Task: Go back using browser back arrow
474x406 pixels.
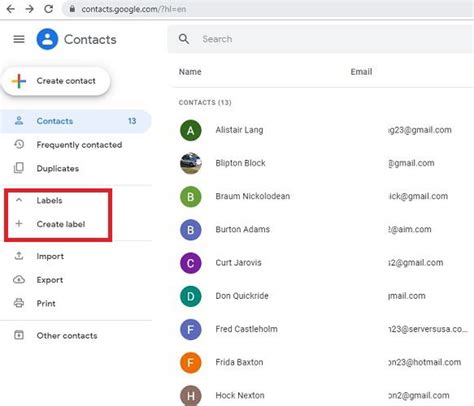Action: 11,9
